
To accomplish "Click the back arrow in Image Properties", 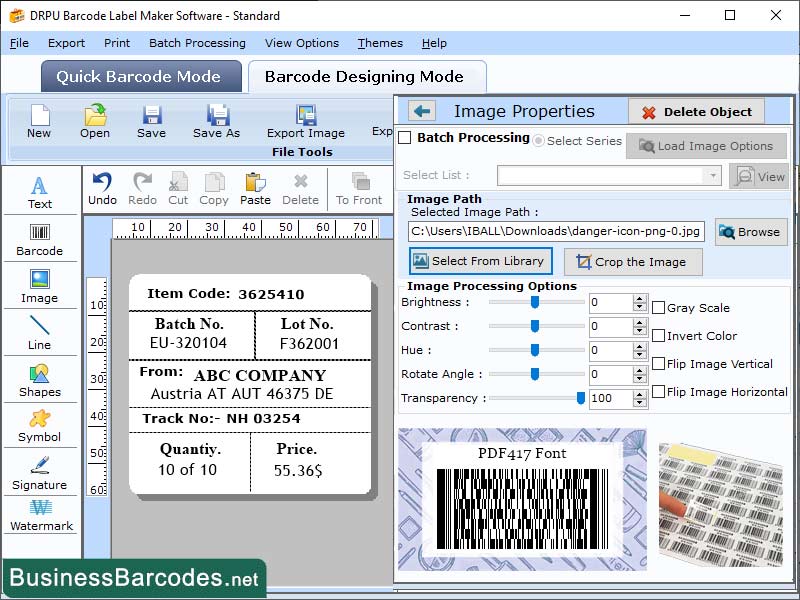I will click(x=420, y=110).
